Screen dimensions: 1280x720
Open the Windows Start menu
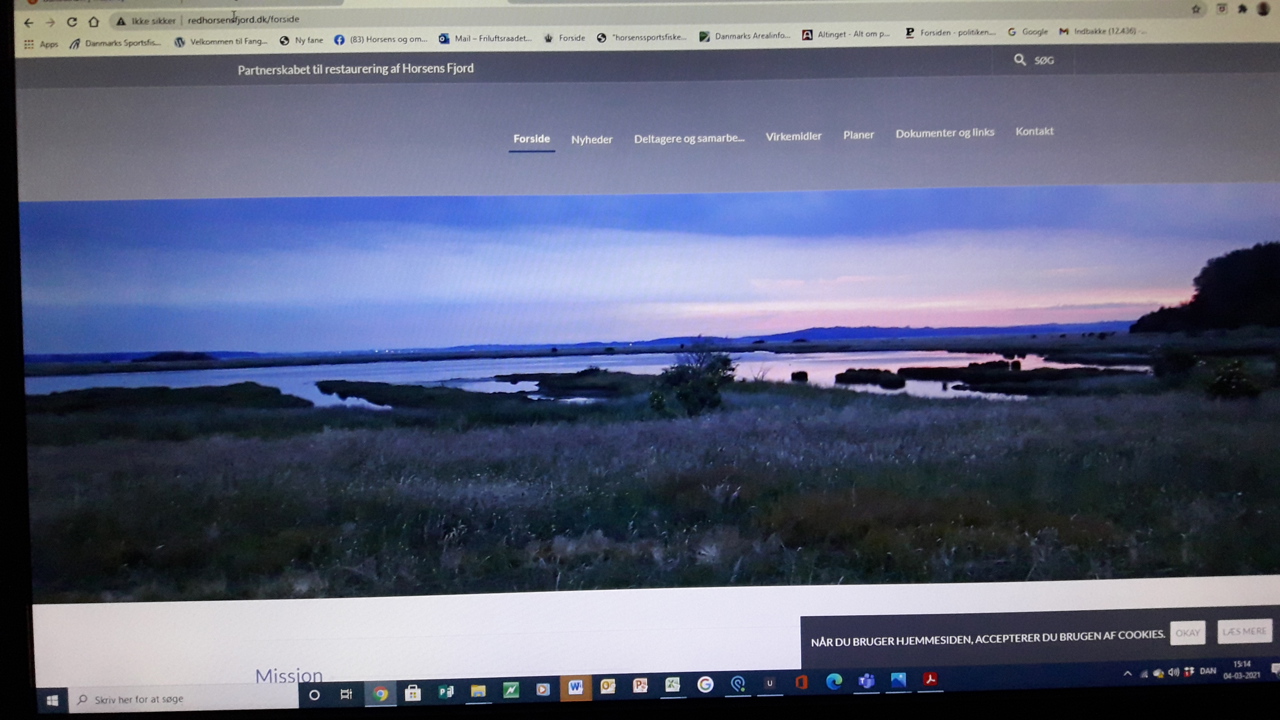point(52,700)
